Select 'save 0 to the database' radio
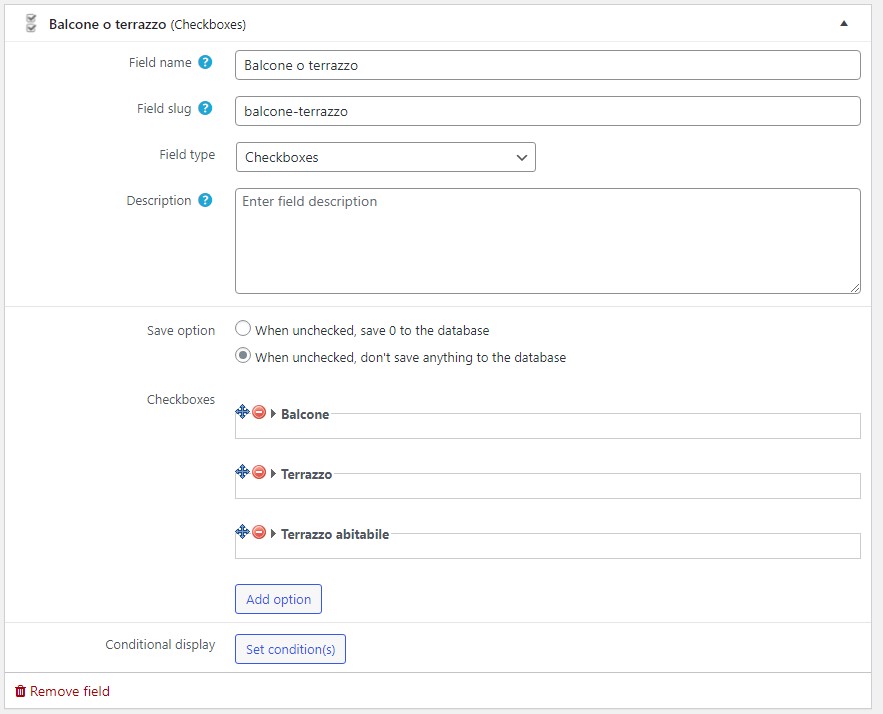Viewport: 883px width, 714px height. pyautogui.click(x=243, y=328)
